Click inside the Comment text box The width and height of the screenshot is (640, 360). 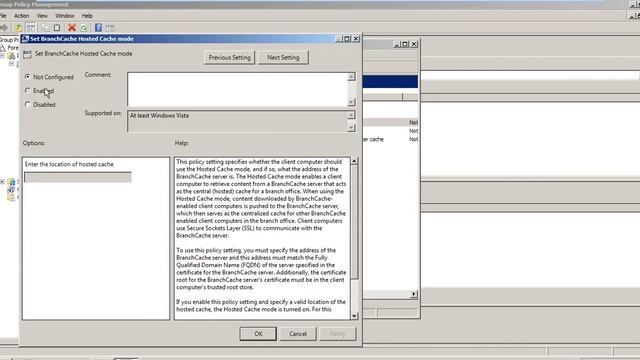click(237, 89)
